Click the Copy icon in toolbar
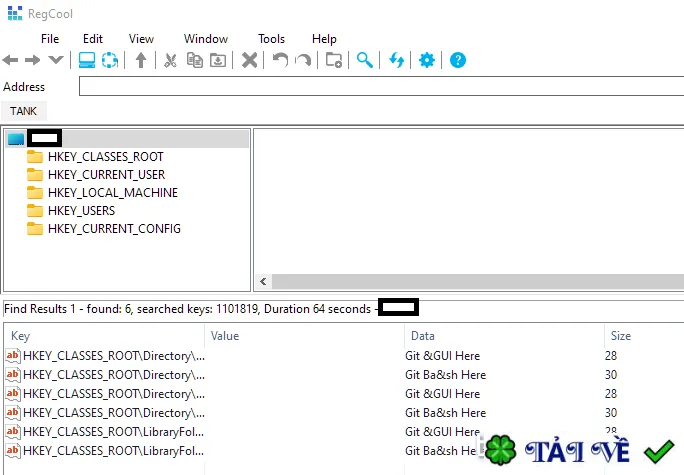This screenshot has width=684, height=475. 195,60
